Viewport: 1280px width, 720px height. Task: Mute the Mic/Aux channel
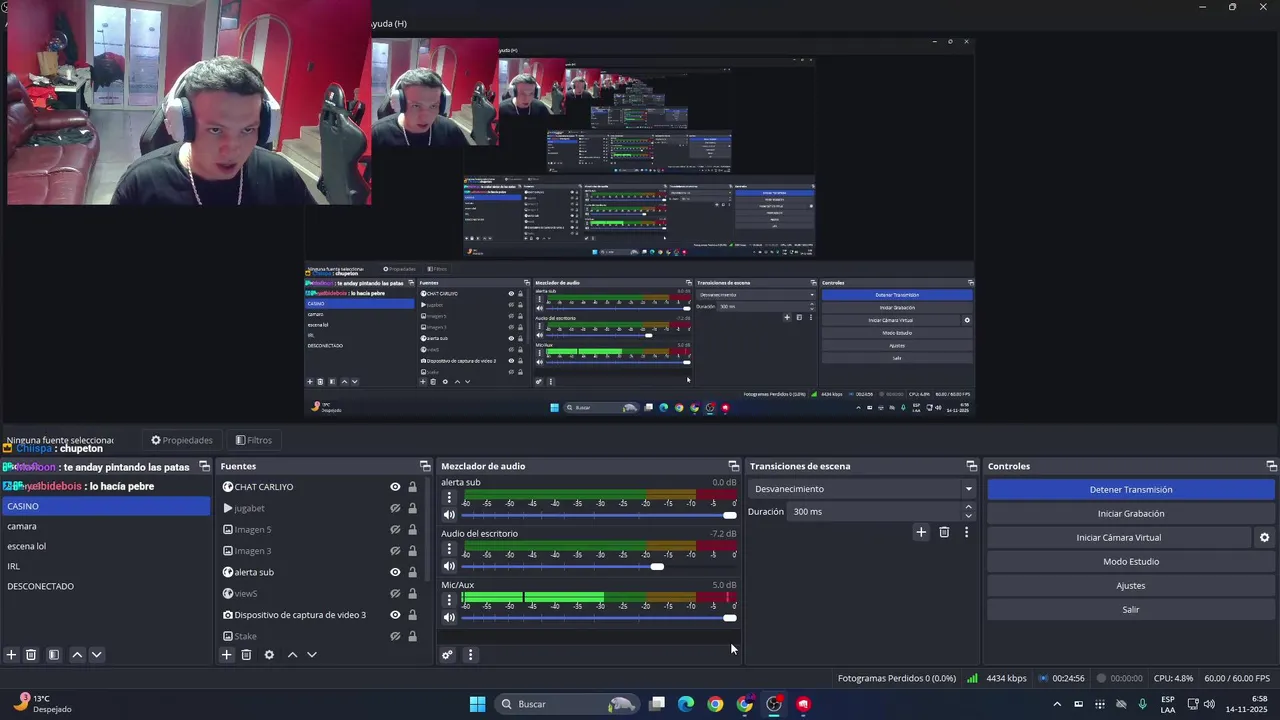[x=449, y=618]
